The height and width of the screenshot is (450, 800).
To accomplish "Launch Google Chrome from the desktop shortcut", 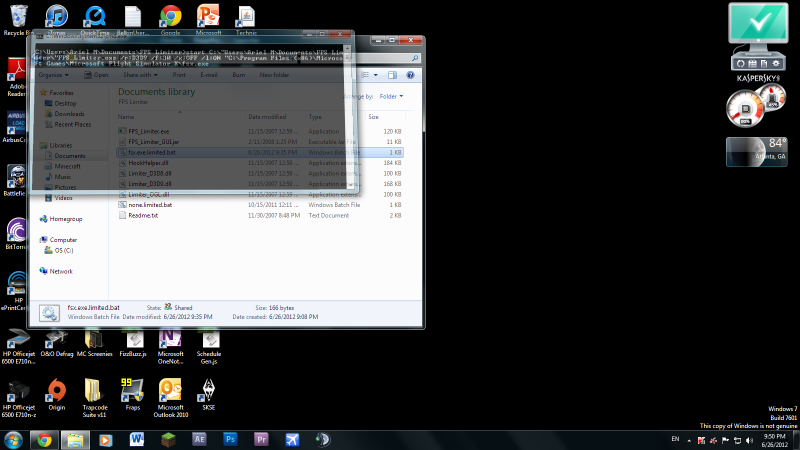I will pyautogui.click(x=170, y=19).
